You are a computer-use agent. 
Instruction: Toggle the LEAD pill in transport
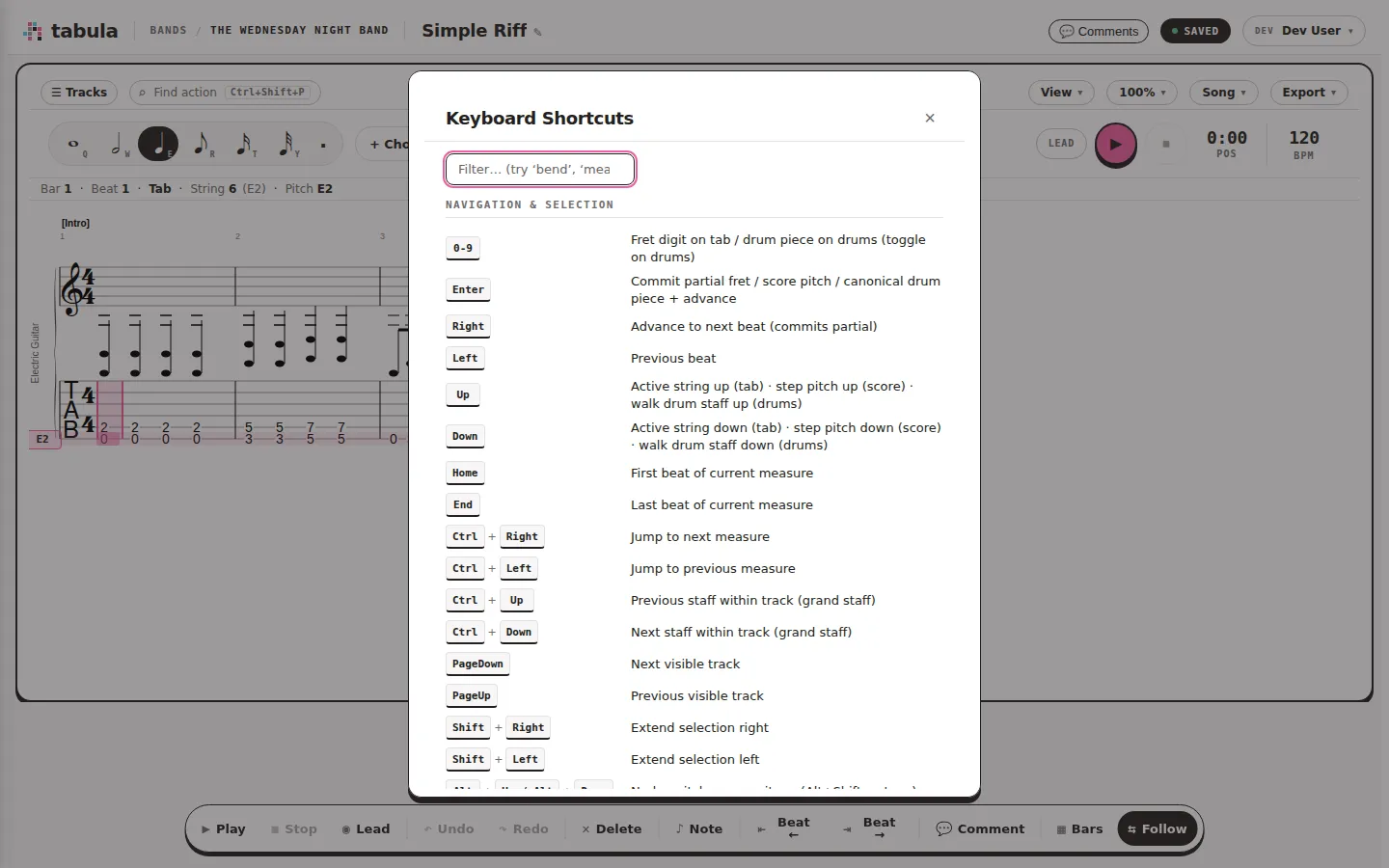[1061, 144]
